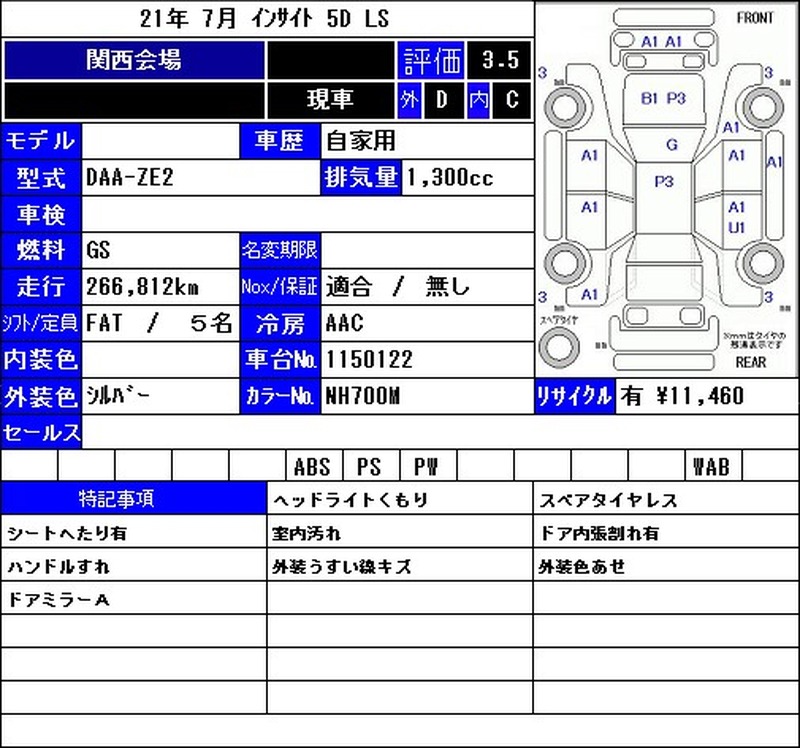Click the 排気量 label

361,178
